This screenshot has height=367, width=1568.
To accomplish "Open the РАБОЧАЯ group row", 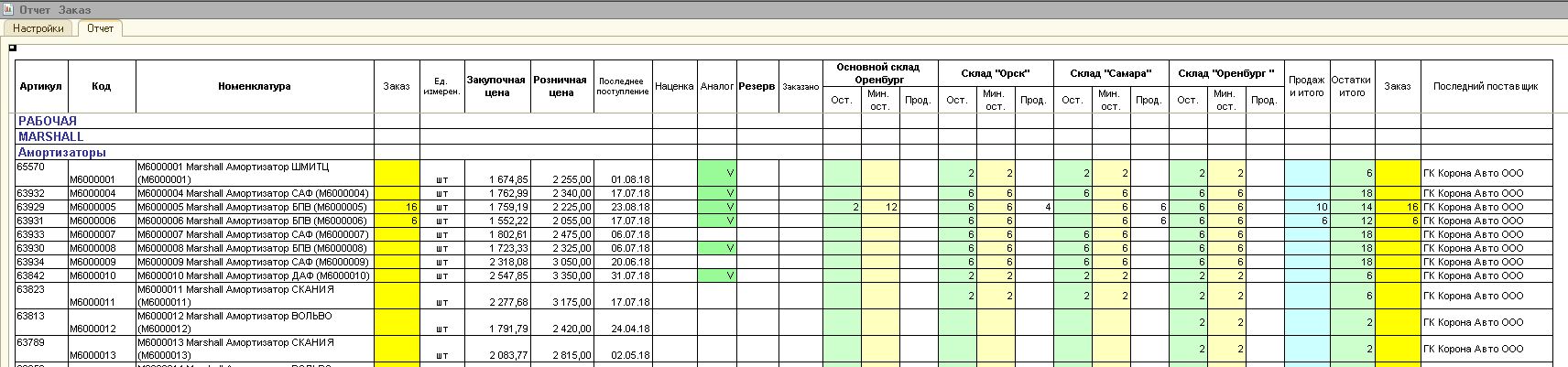I will click(48, 121).
